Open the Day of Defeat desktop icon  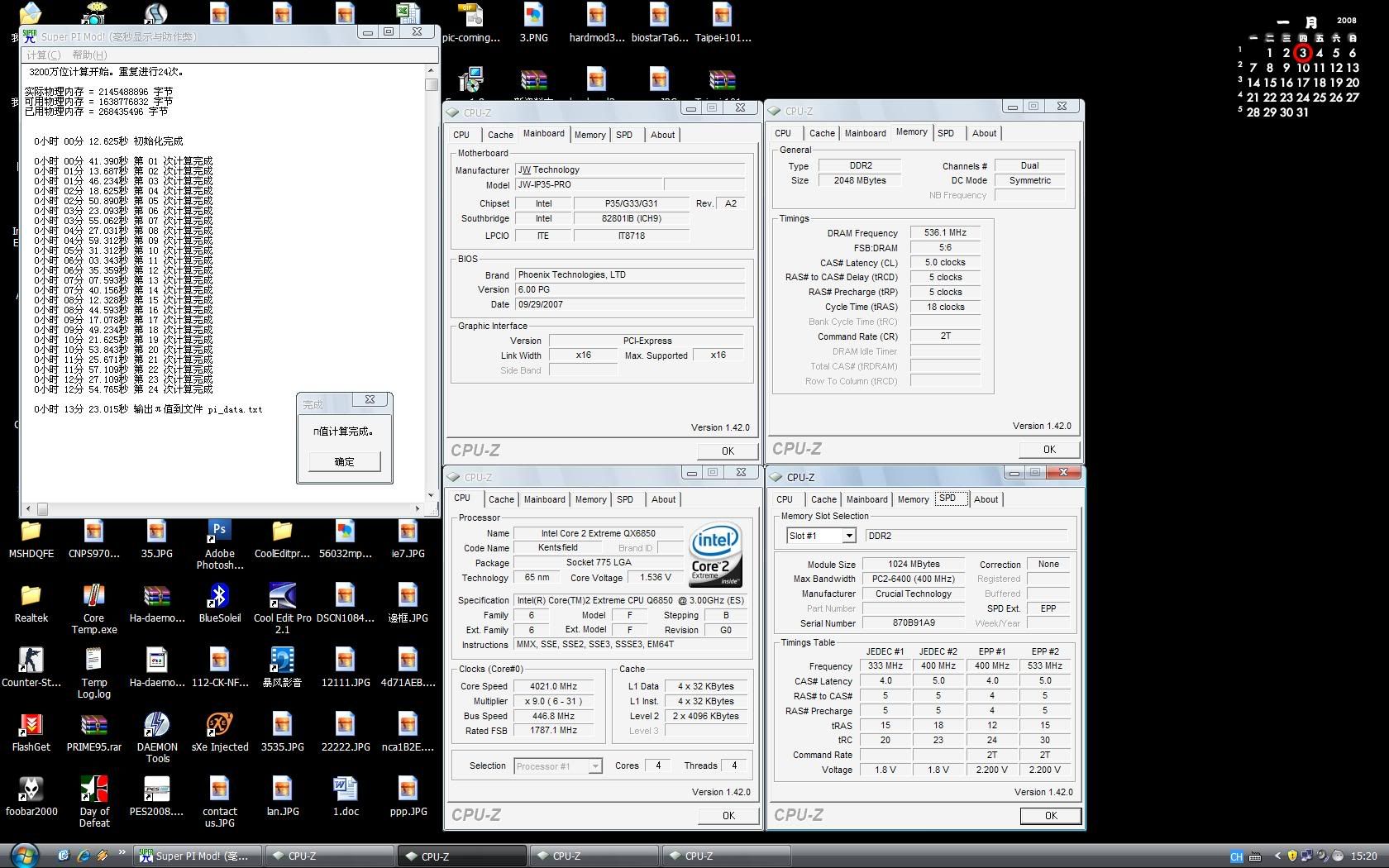tap(94, 801)
